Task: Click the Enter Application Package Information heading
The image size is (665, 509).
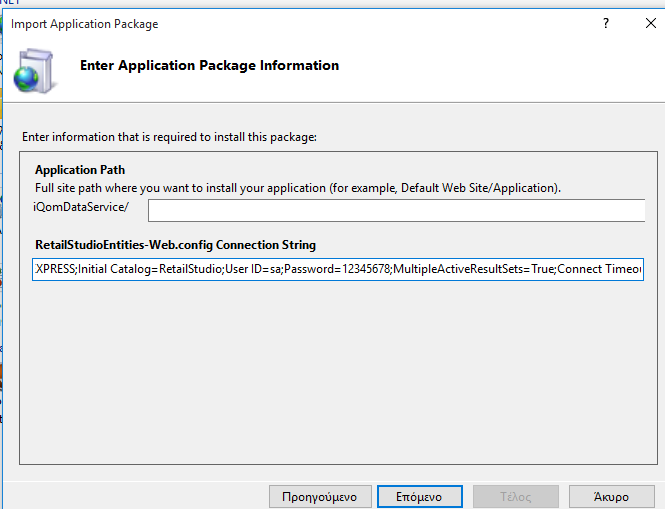Action: [209, 66]
